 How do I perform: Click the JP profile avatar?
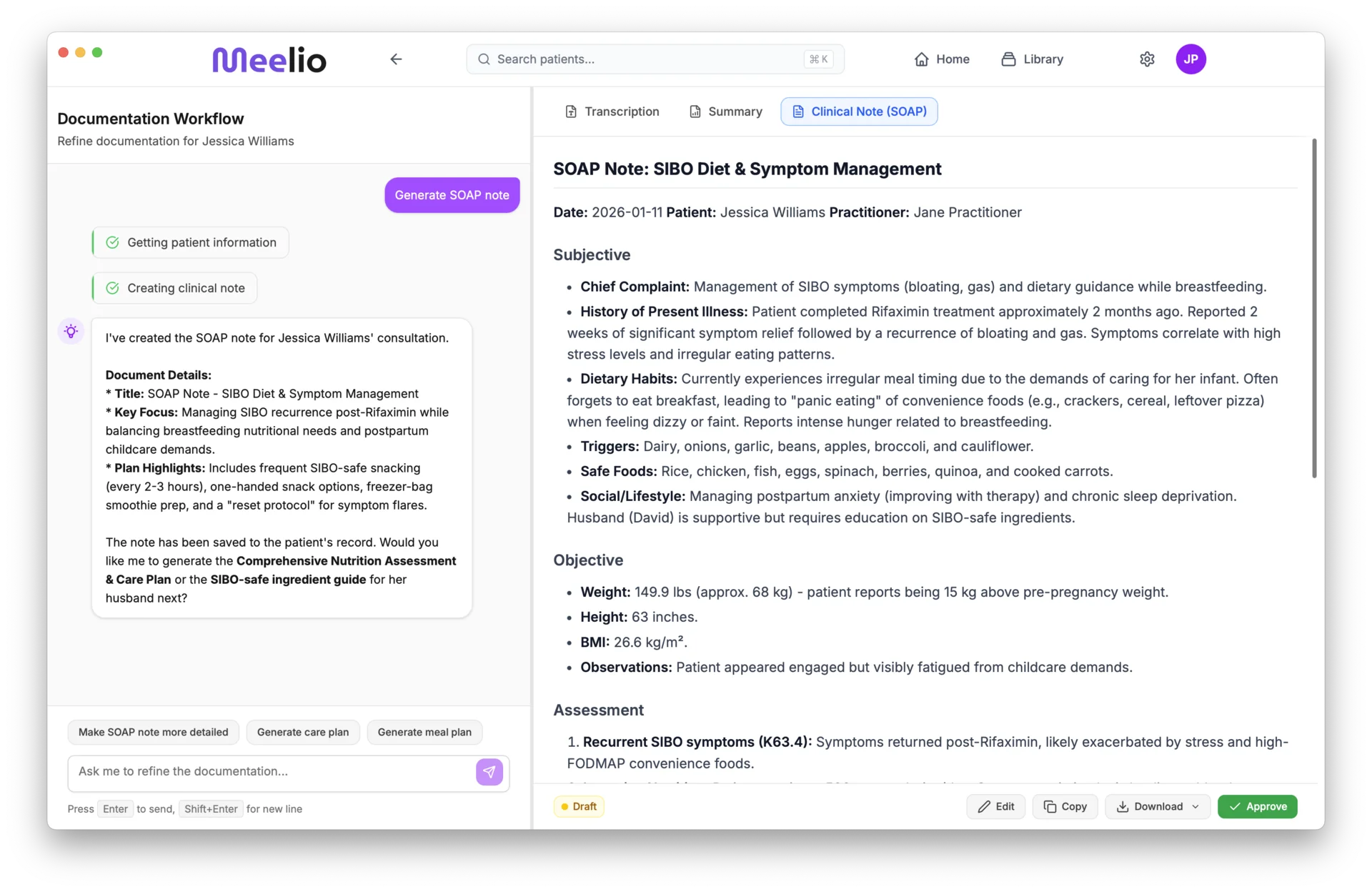click(1190, 59)
